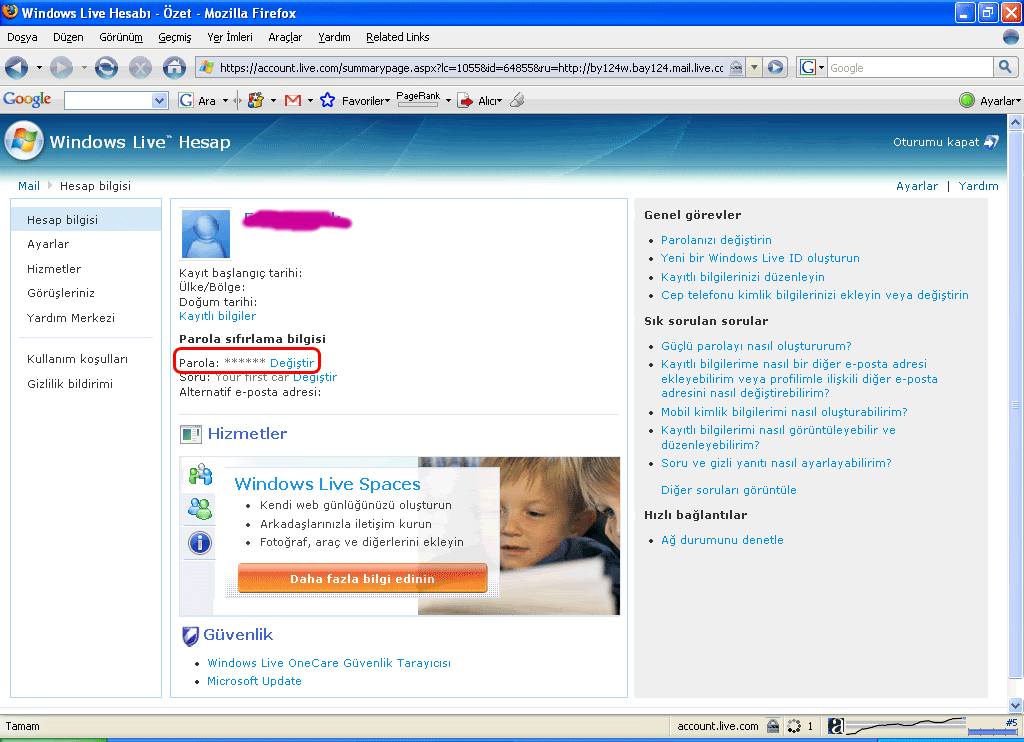Click the Windows Live orb logo
The height and width of the screenshot is (742, 1024).
[x=24, y=140]
